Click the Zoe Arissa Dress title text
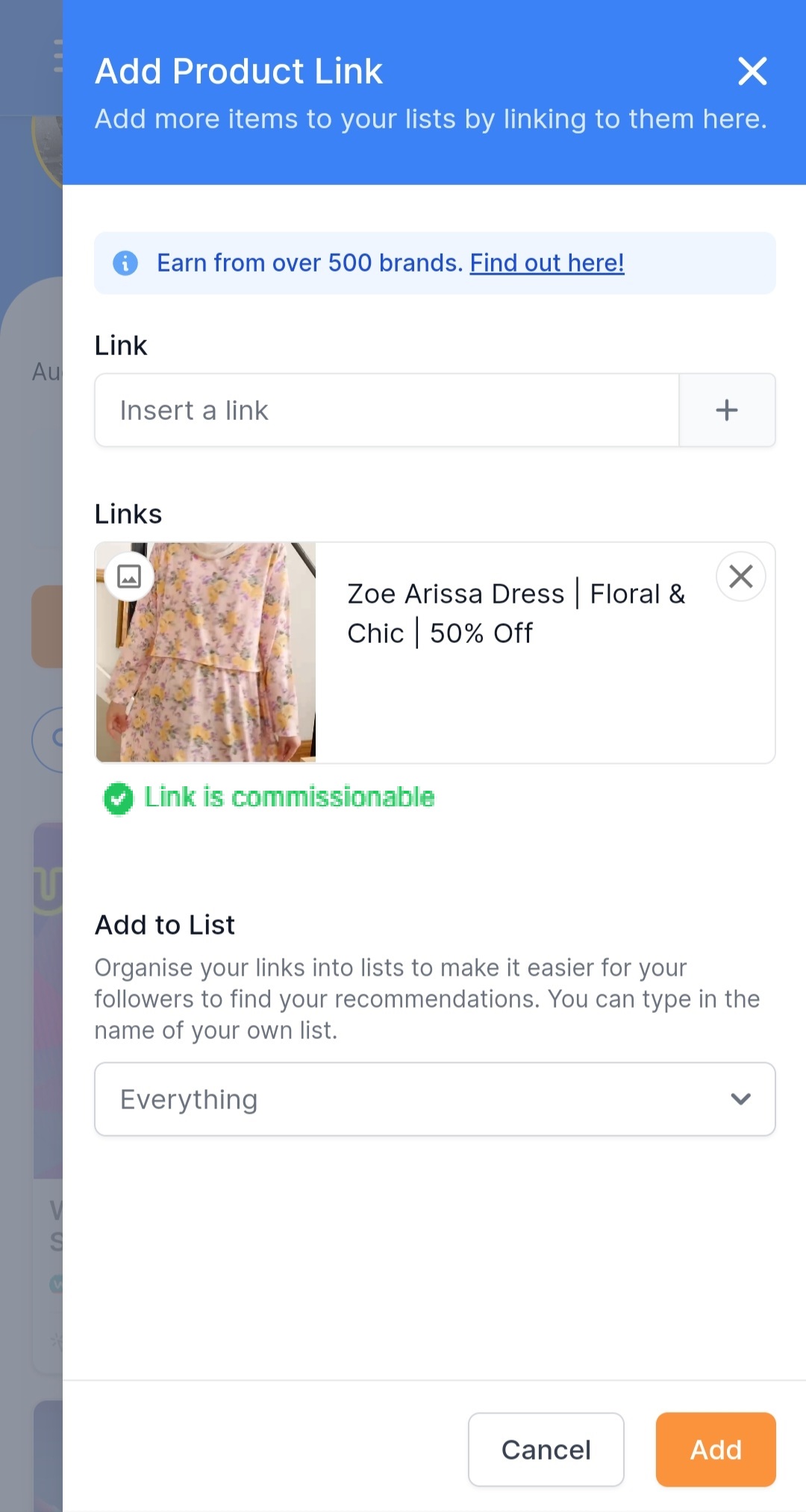 [x=516, y=613]
